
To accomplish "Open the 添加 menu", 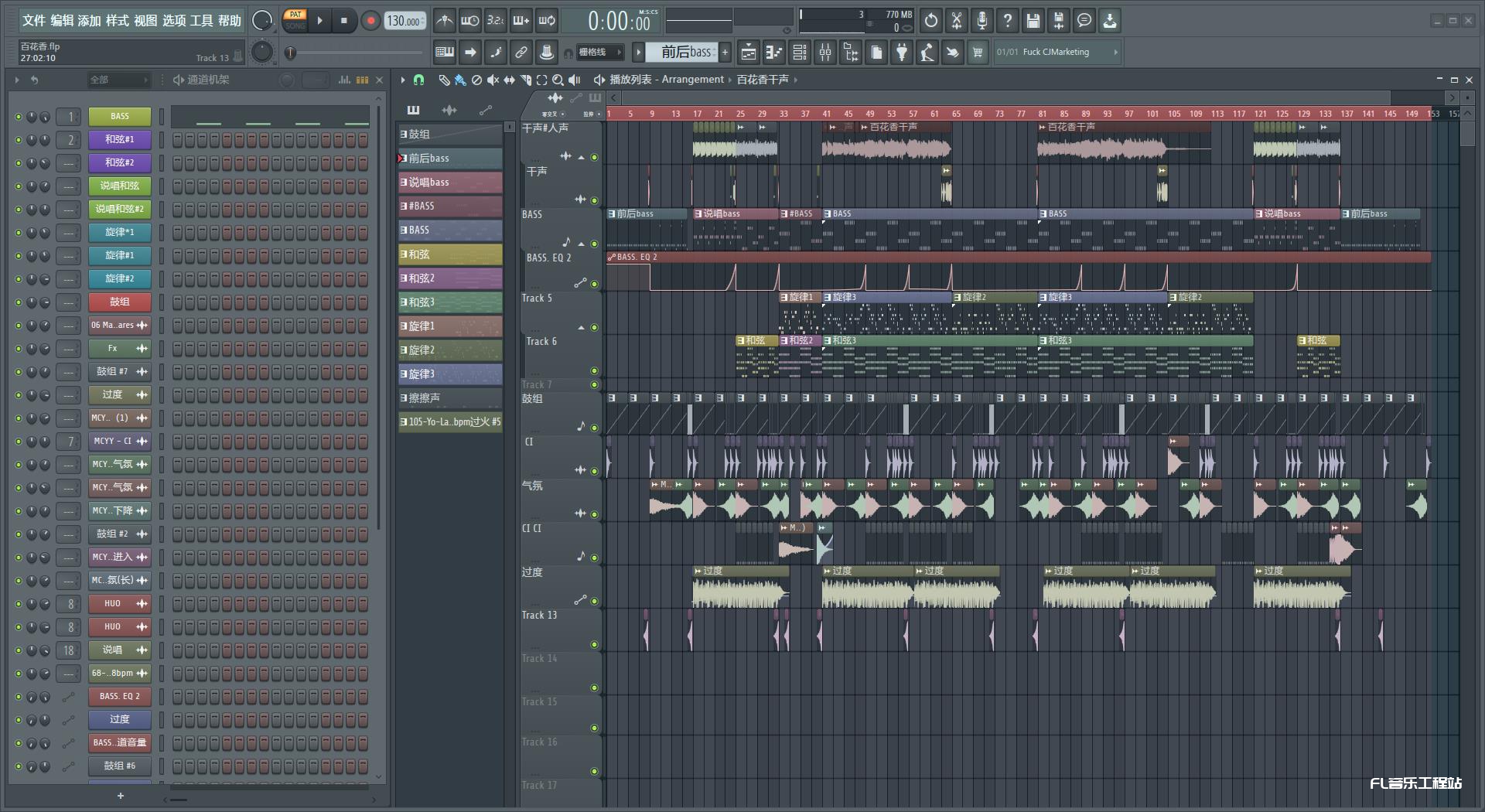I will pos(90,21).
